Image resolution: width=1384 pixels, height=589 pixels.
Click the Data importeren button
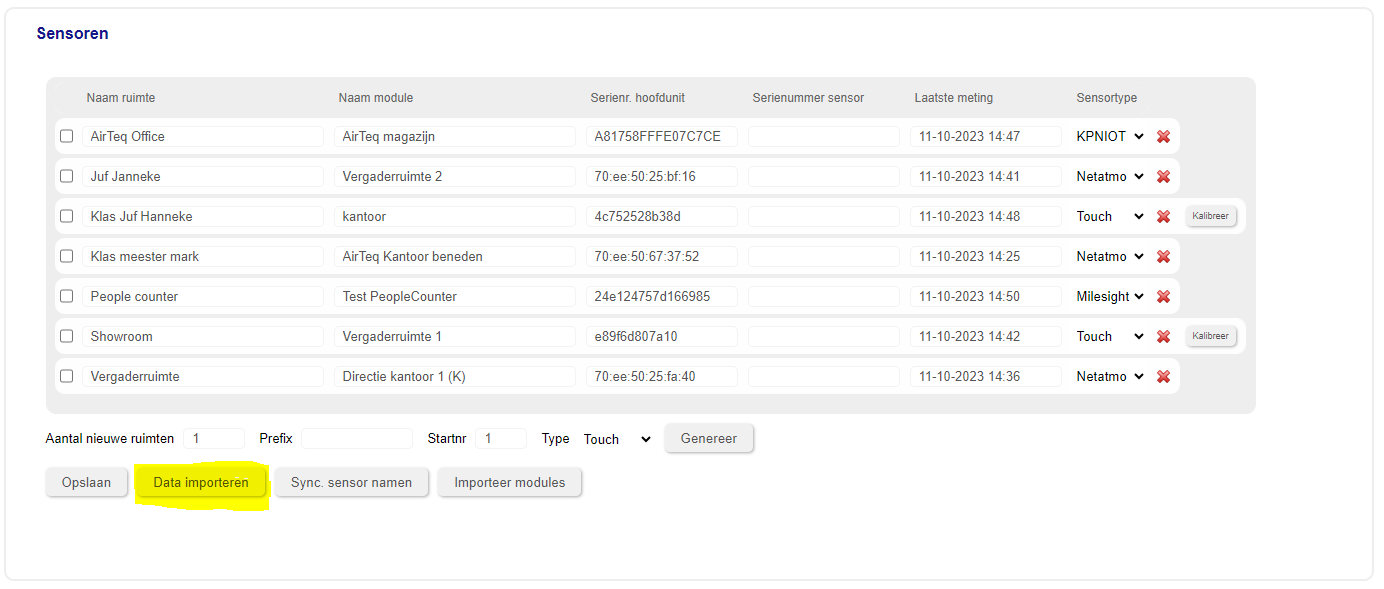coord(201,482)
